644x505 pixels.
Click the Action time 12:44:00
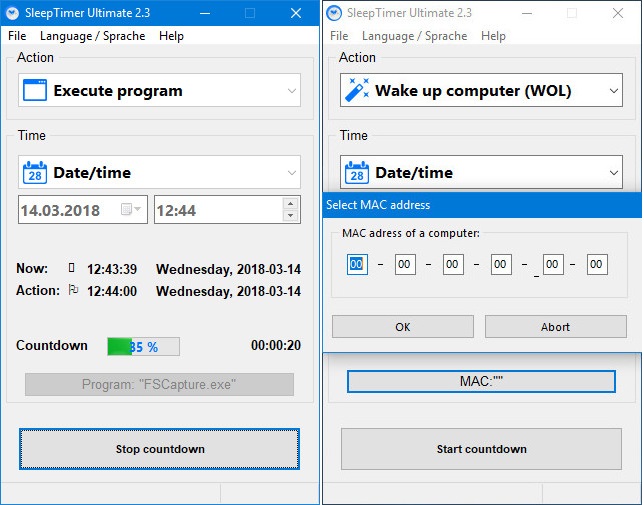coord(112,291)
